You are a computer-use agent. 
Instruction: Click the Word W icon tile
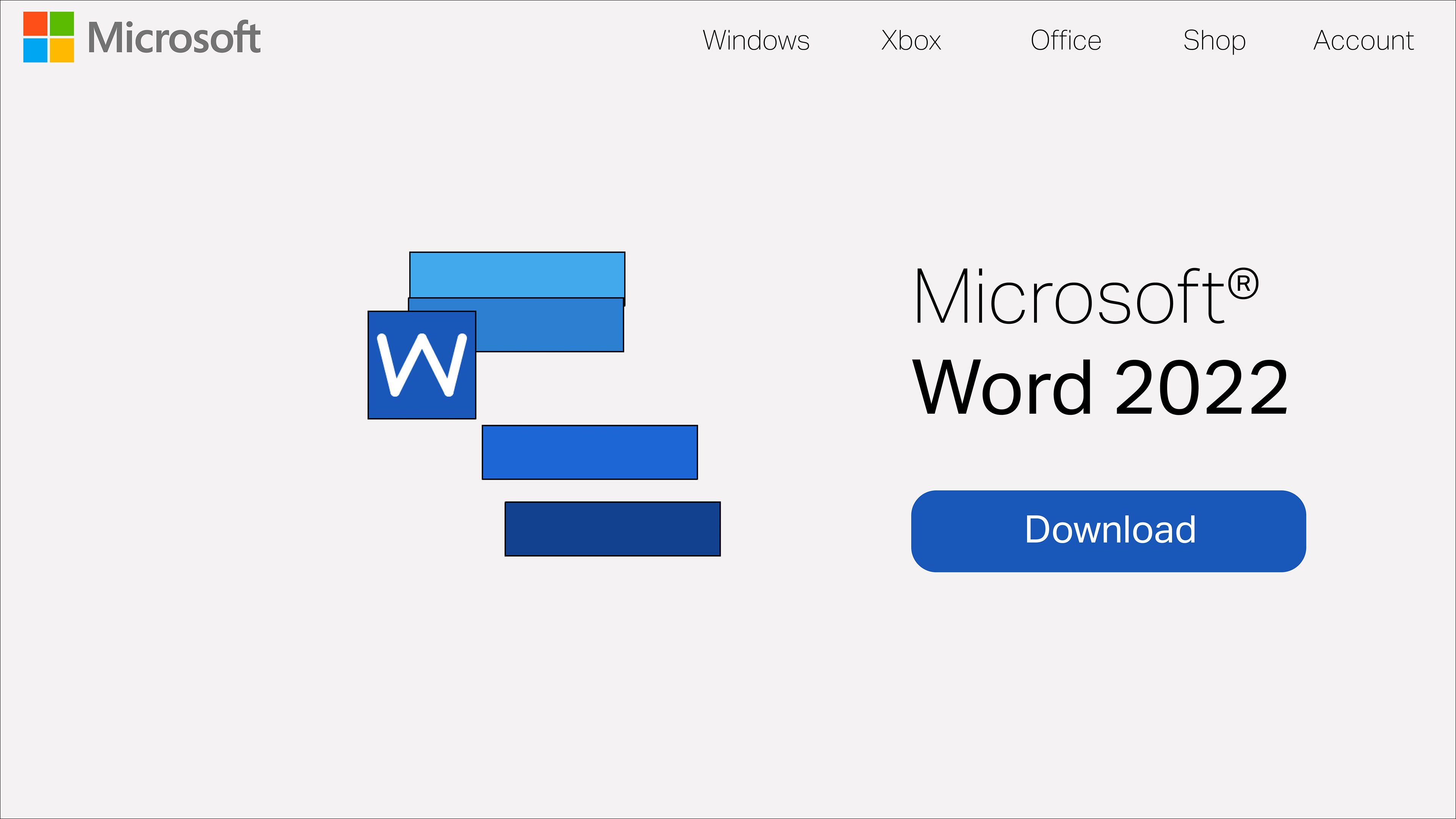click(x=422, y=365)
